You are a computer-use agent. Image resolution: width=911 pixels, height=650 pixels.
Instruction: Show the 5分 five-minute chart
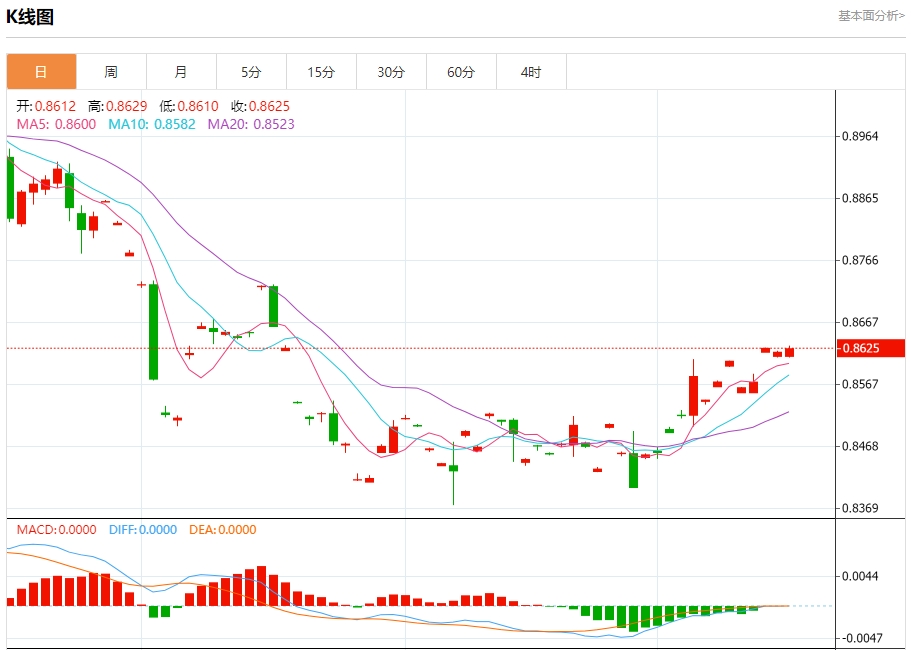[x=251, y=72]
